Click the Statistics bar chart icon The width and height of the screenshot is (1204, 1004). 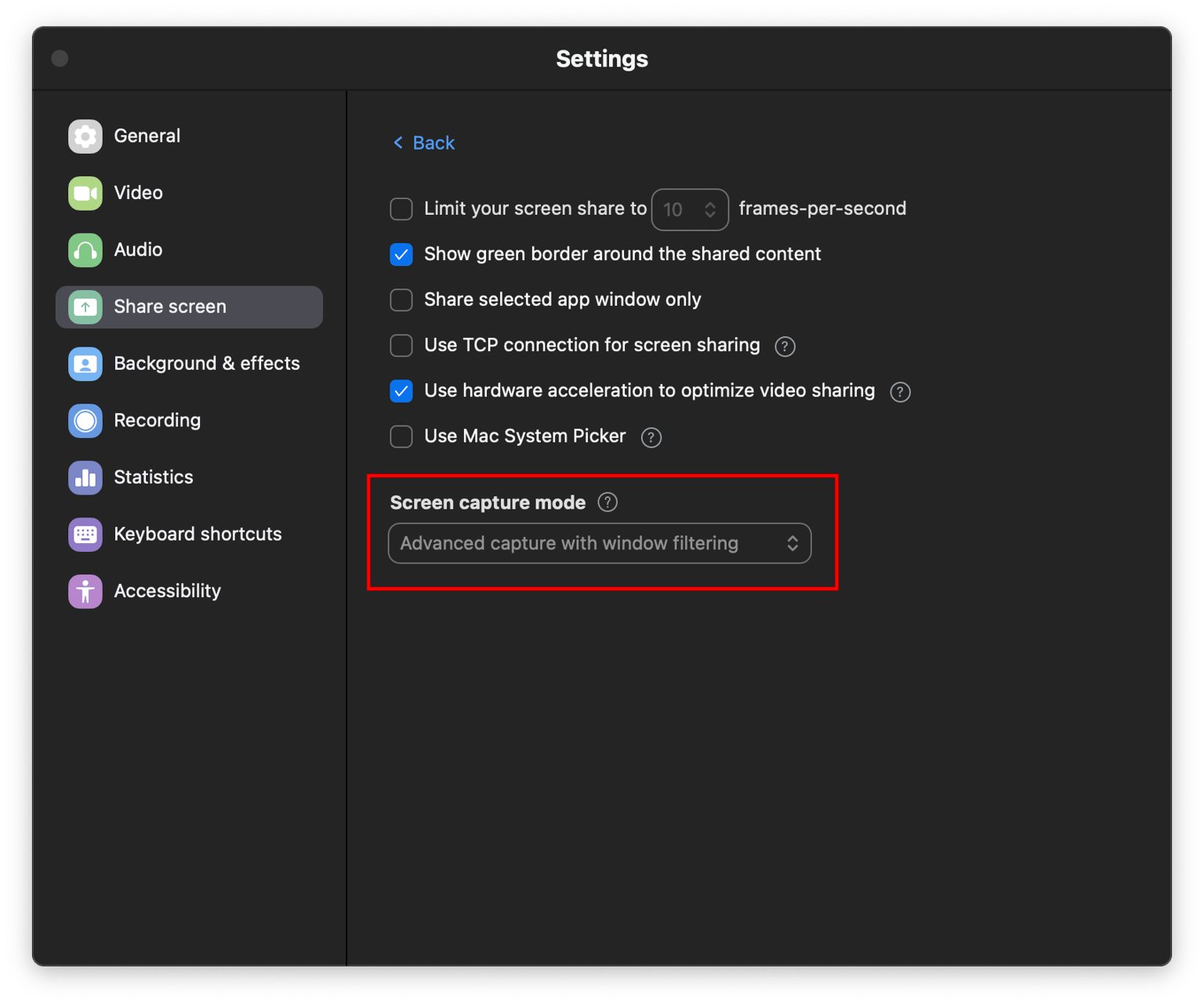click(x=85, y=477)
